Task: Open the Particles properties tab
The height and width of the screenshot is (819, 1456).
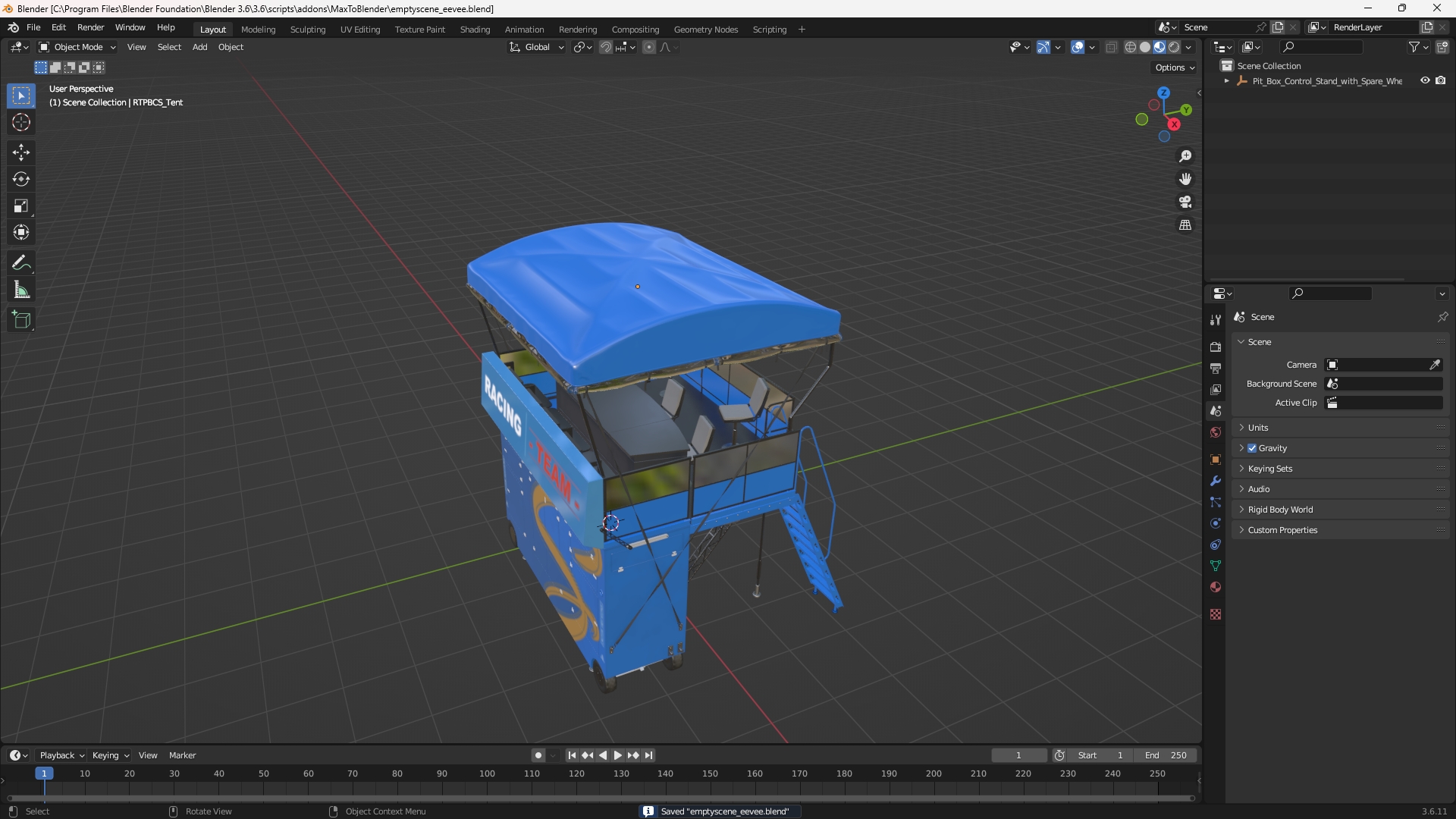Action: tap(1216, 502)
